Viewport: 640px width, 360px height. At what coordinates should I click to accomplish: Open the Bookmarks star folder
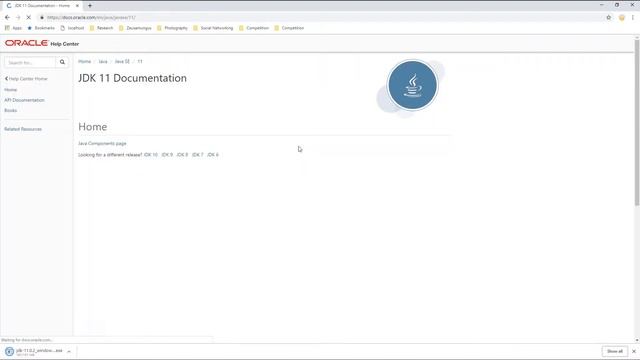(x=41, y=28)
